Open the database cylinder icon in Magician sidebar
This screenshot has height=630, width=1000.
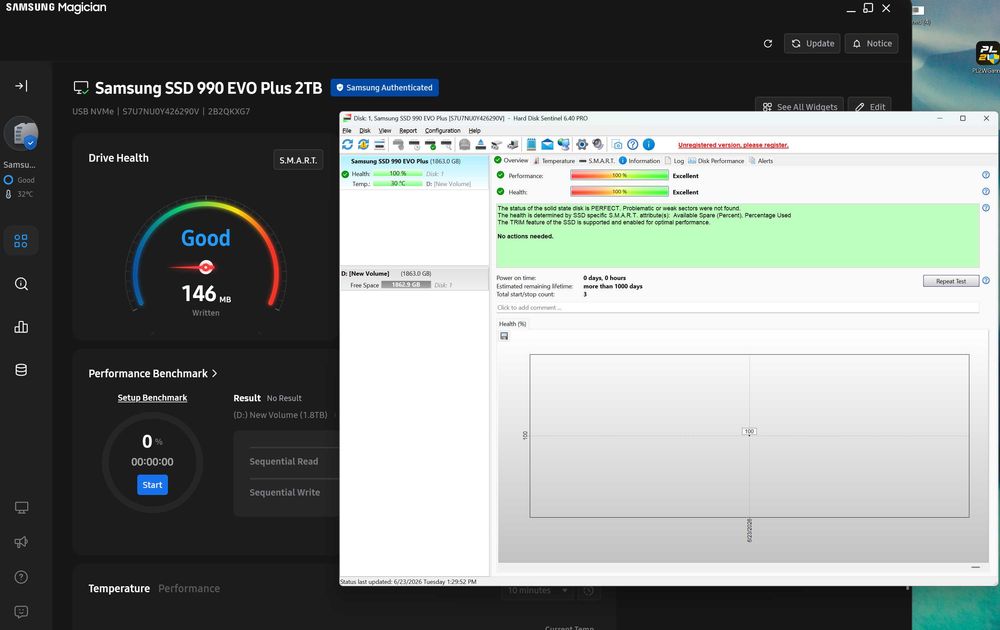click(21, 370)
